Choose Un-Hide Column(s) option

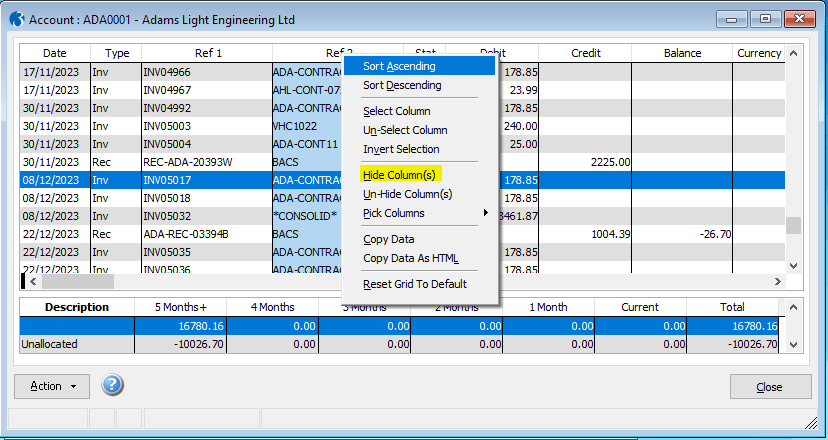tap(407, 194)
